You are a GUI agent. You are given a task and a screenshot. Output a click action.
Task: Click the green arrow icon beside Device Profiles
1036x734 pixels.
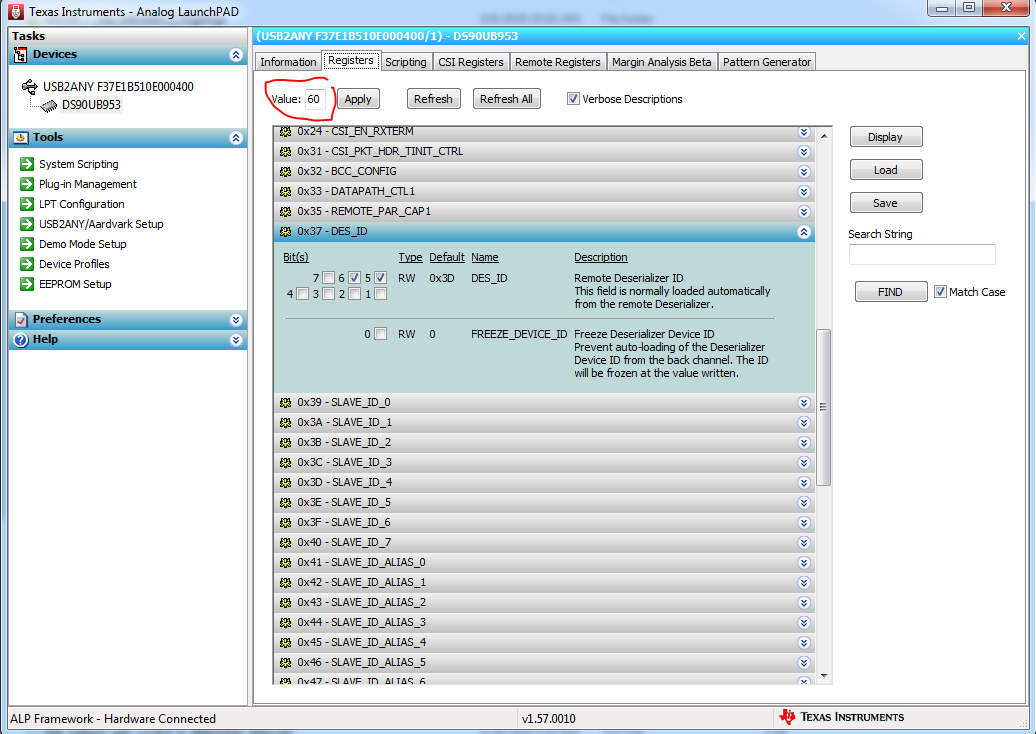pyautogui.click(x=26, y=264)
